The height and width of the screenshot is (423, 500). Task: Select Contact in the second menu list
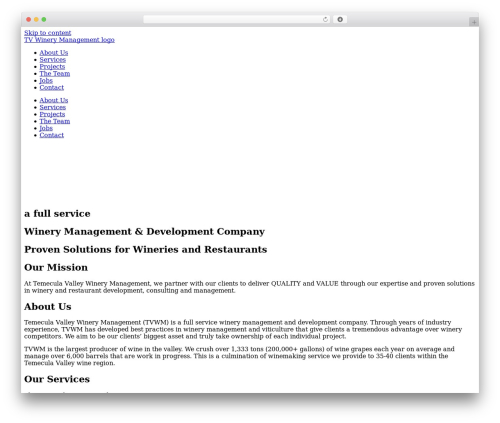point(52,135)
